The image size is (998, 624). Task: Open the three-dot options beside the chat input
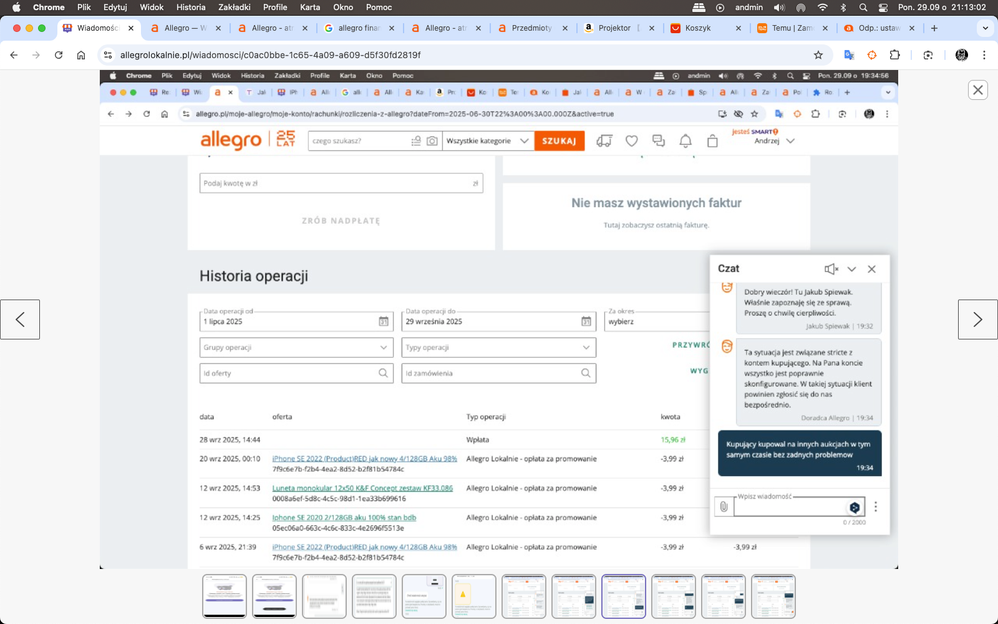(x=875, y=507)
